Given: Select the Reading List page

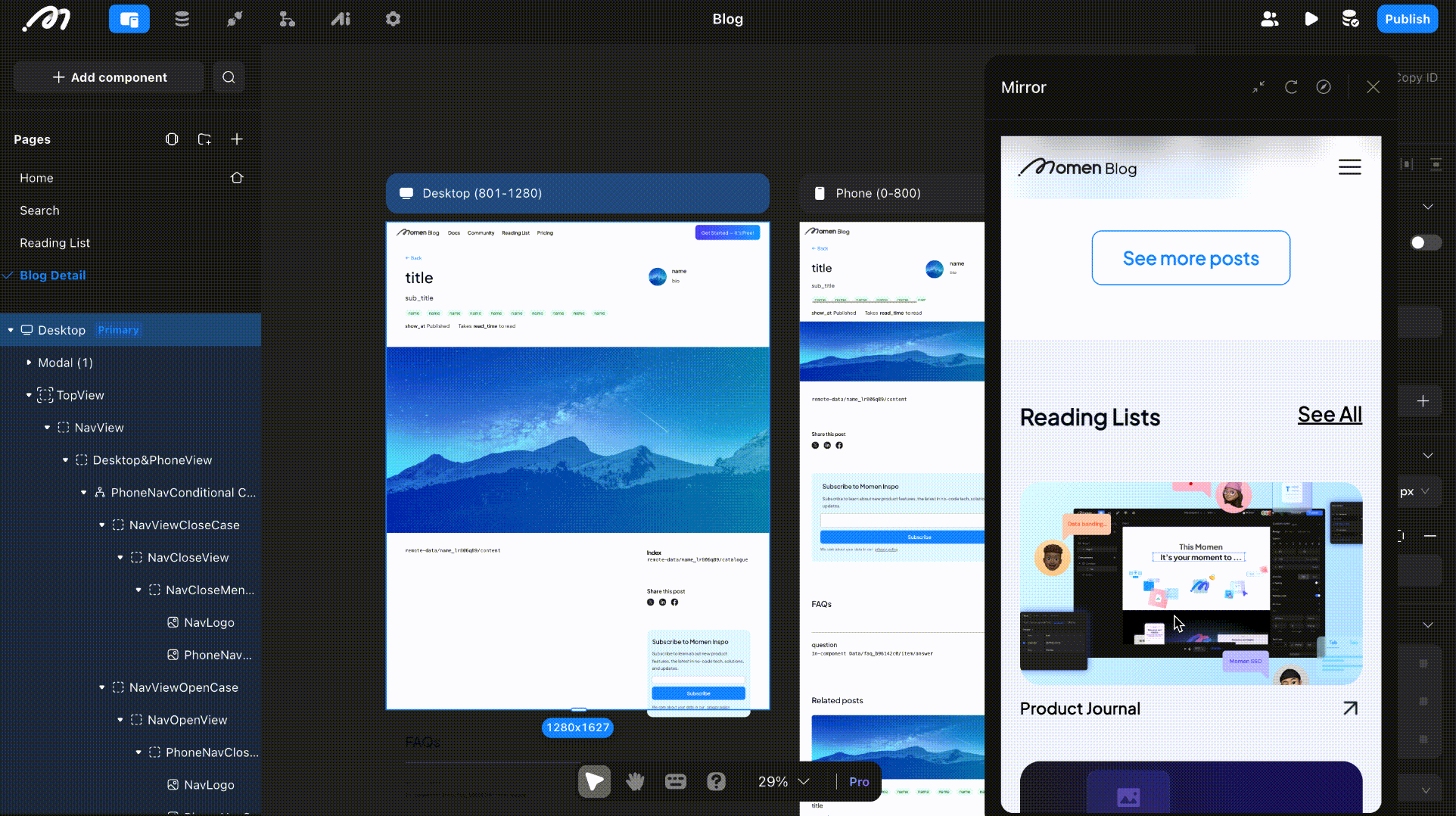Looking at the screenshot, I should 54,243.
